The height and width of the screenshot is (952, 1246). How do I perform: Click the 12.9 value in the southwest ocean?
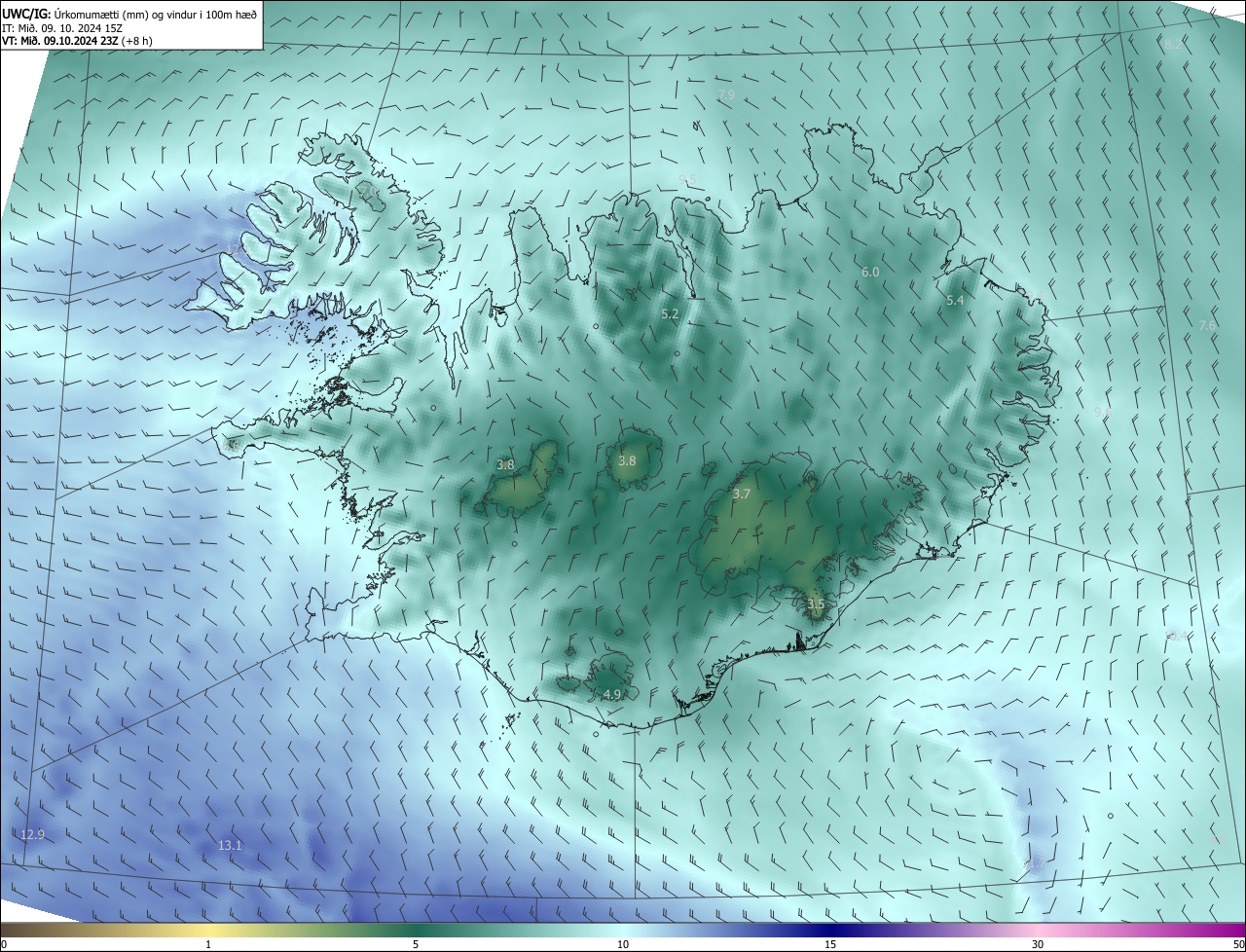point(33,835)
